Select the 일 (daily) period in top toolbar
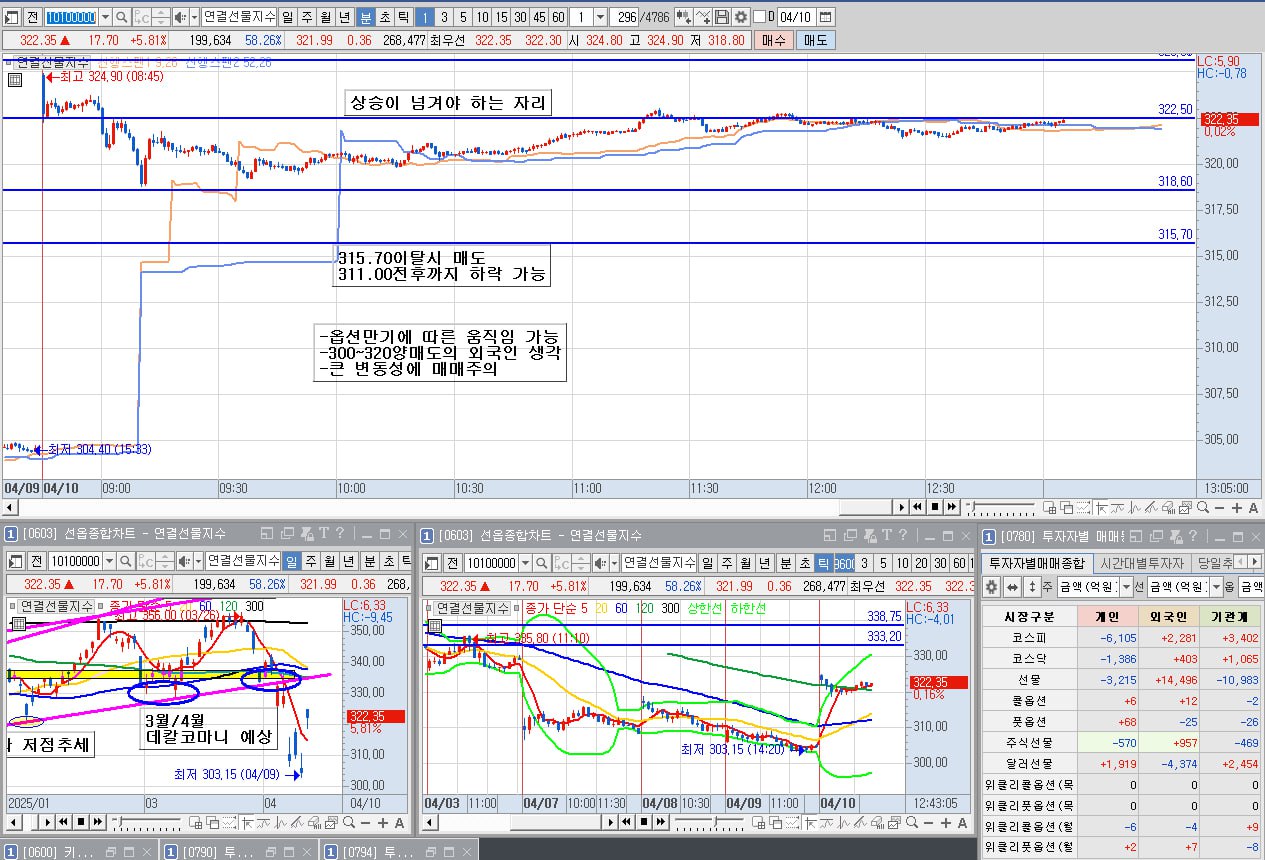Image resolution: width=1265 pixels, height=860 pixels. click(x=288, y=17)
